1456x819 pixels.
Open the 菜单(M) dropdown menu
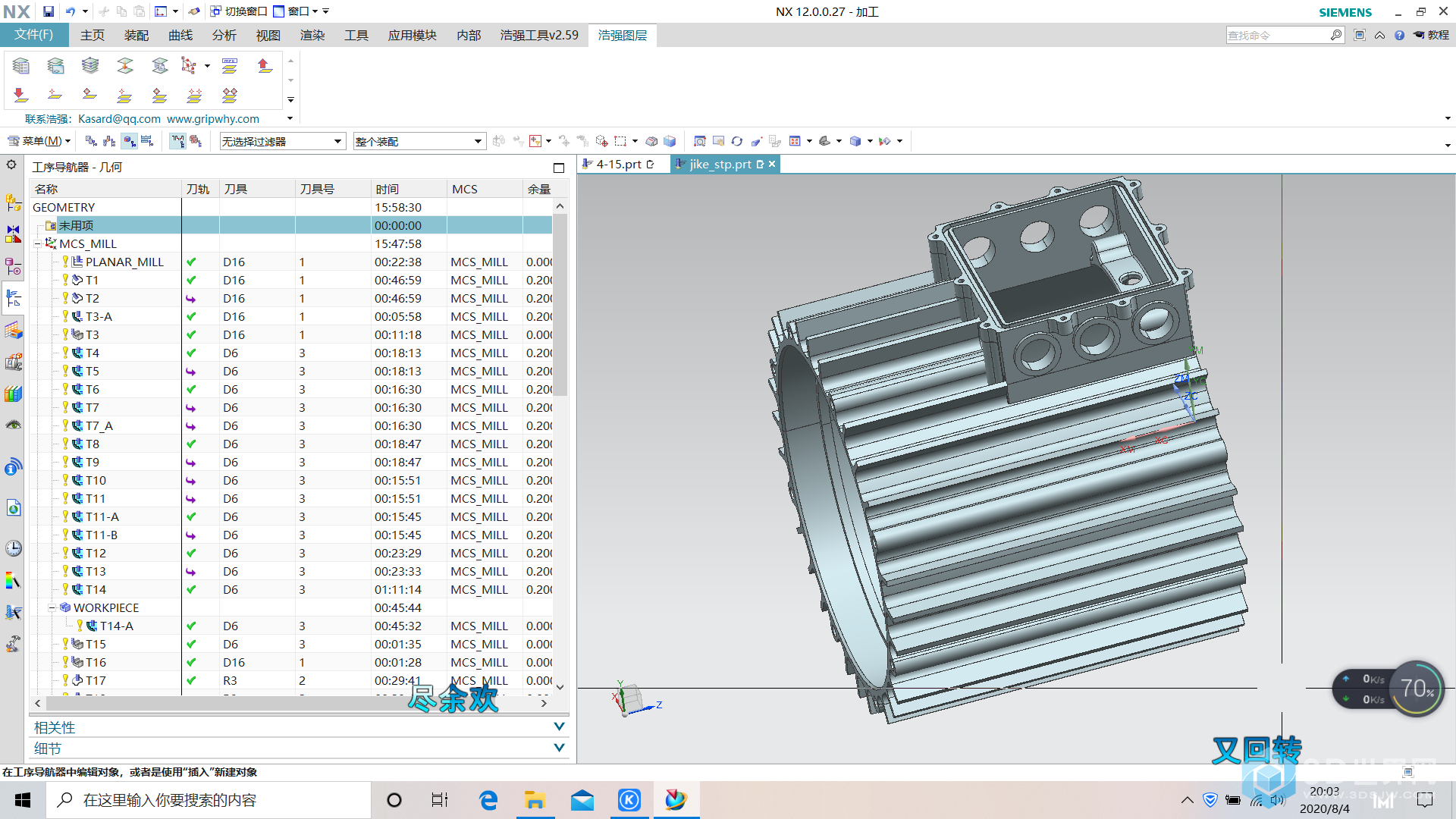click(x=39, y=141)
